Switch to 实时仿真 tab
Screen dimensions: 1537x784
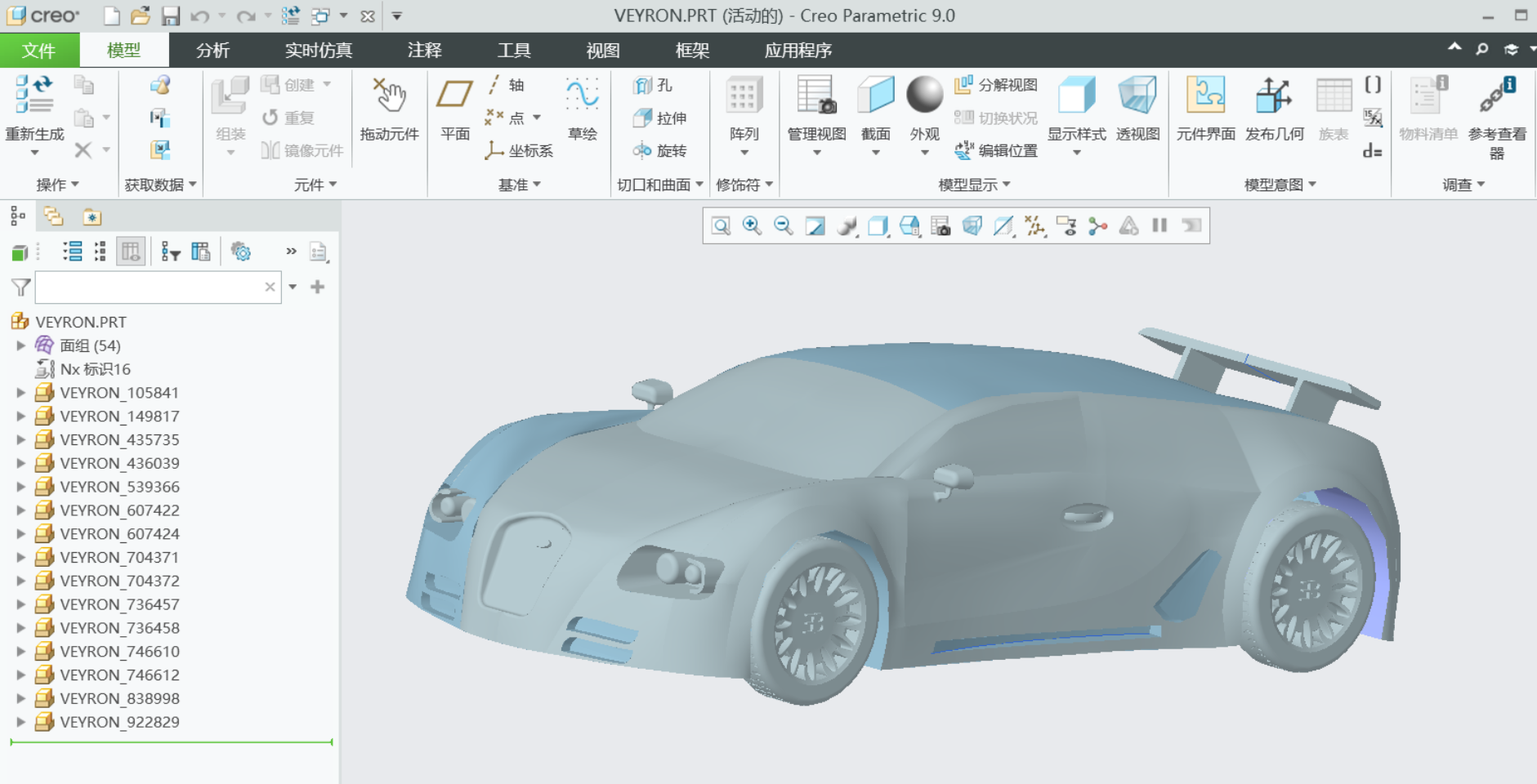(319, 51)
